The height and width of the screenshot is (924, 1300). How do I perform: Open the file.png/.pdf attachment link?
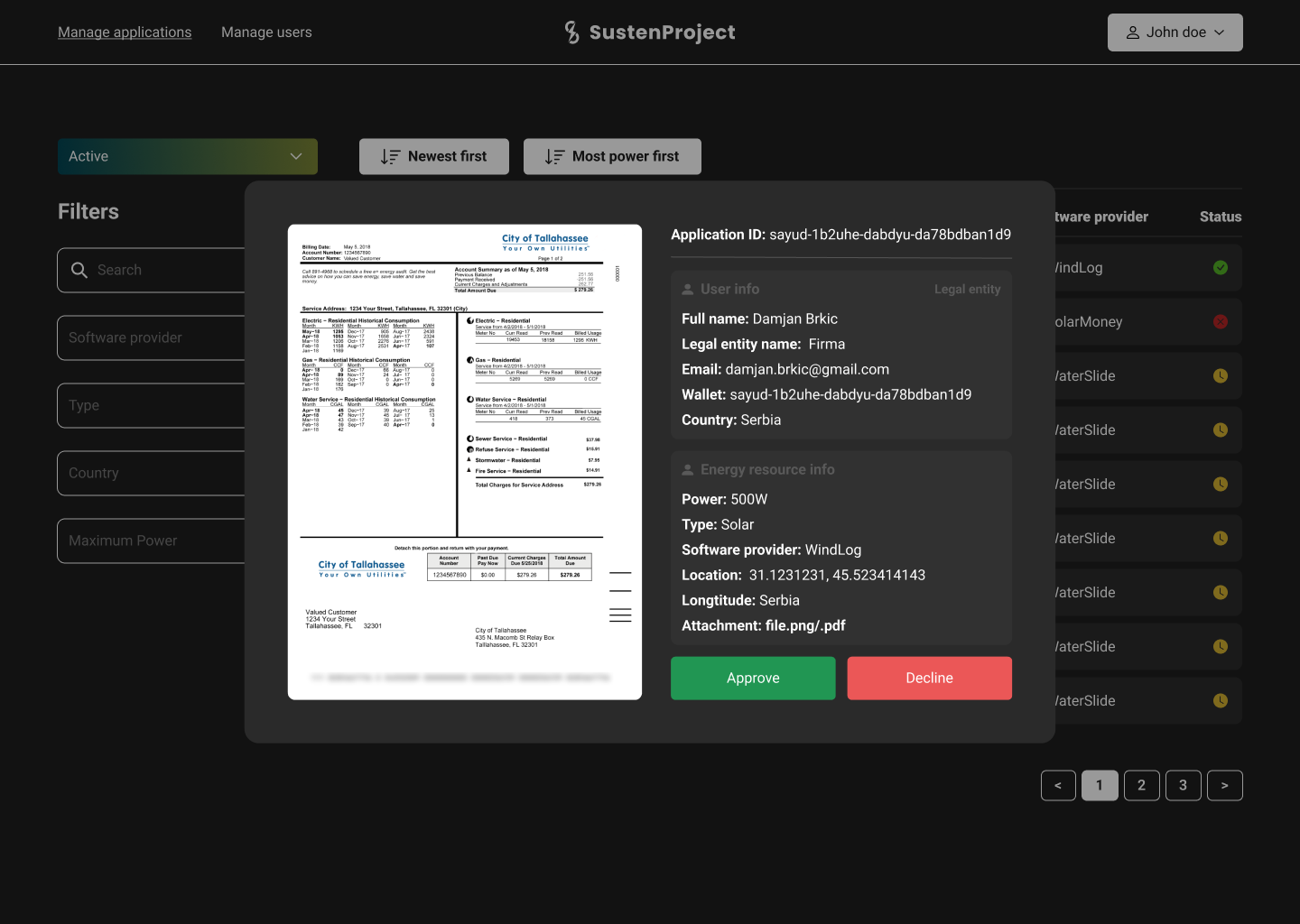pos(804,625)
